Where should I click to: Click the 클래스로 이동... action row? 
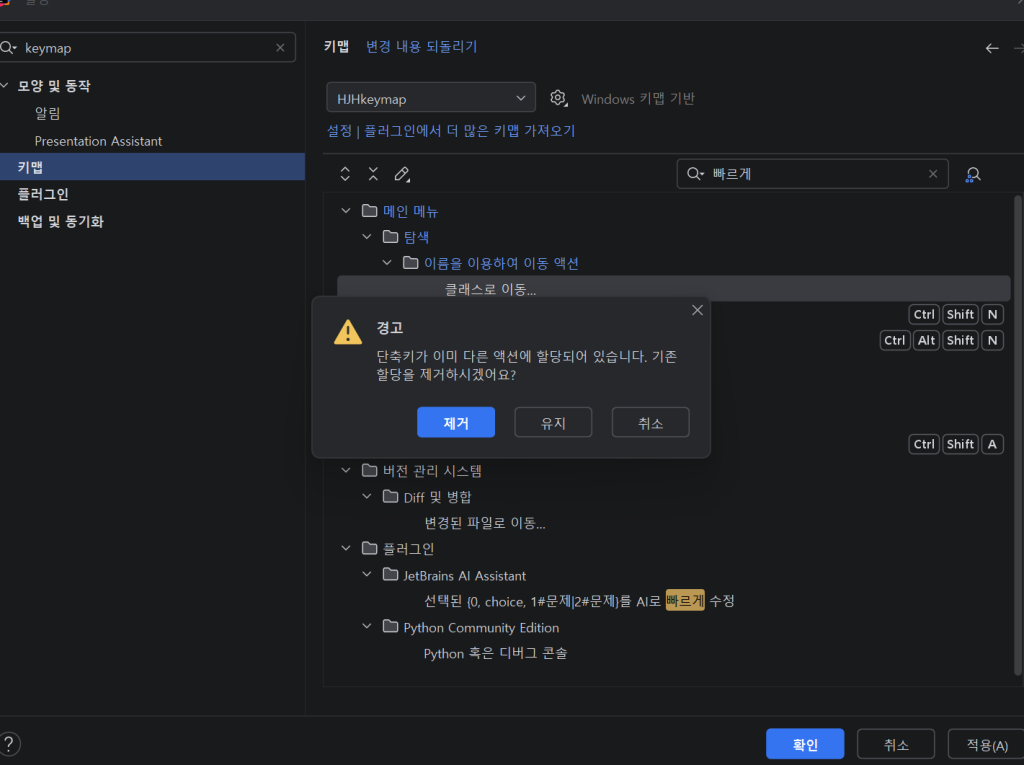pyautogui.click(x=490, y=290)
